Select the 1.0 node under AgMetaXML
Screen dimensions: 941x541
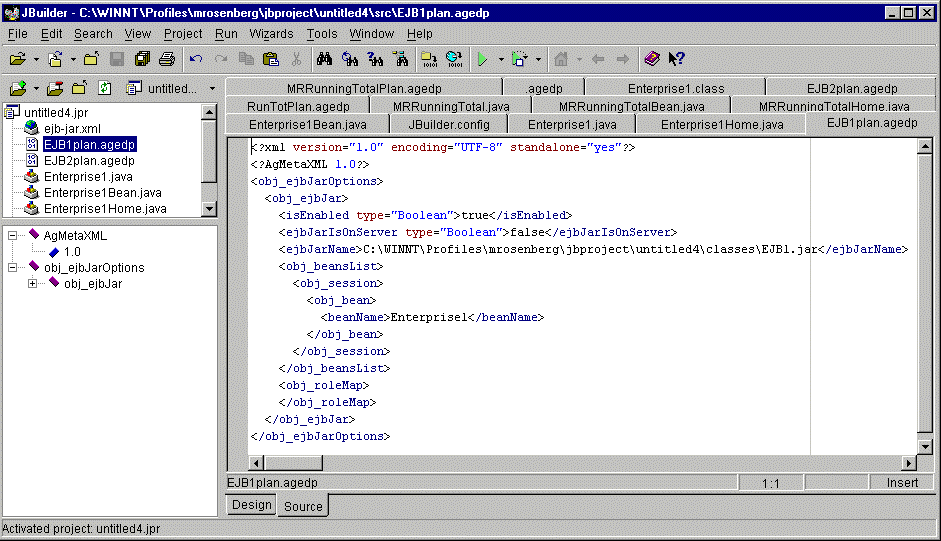tap(72, 252)
